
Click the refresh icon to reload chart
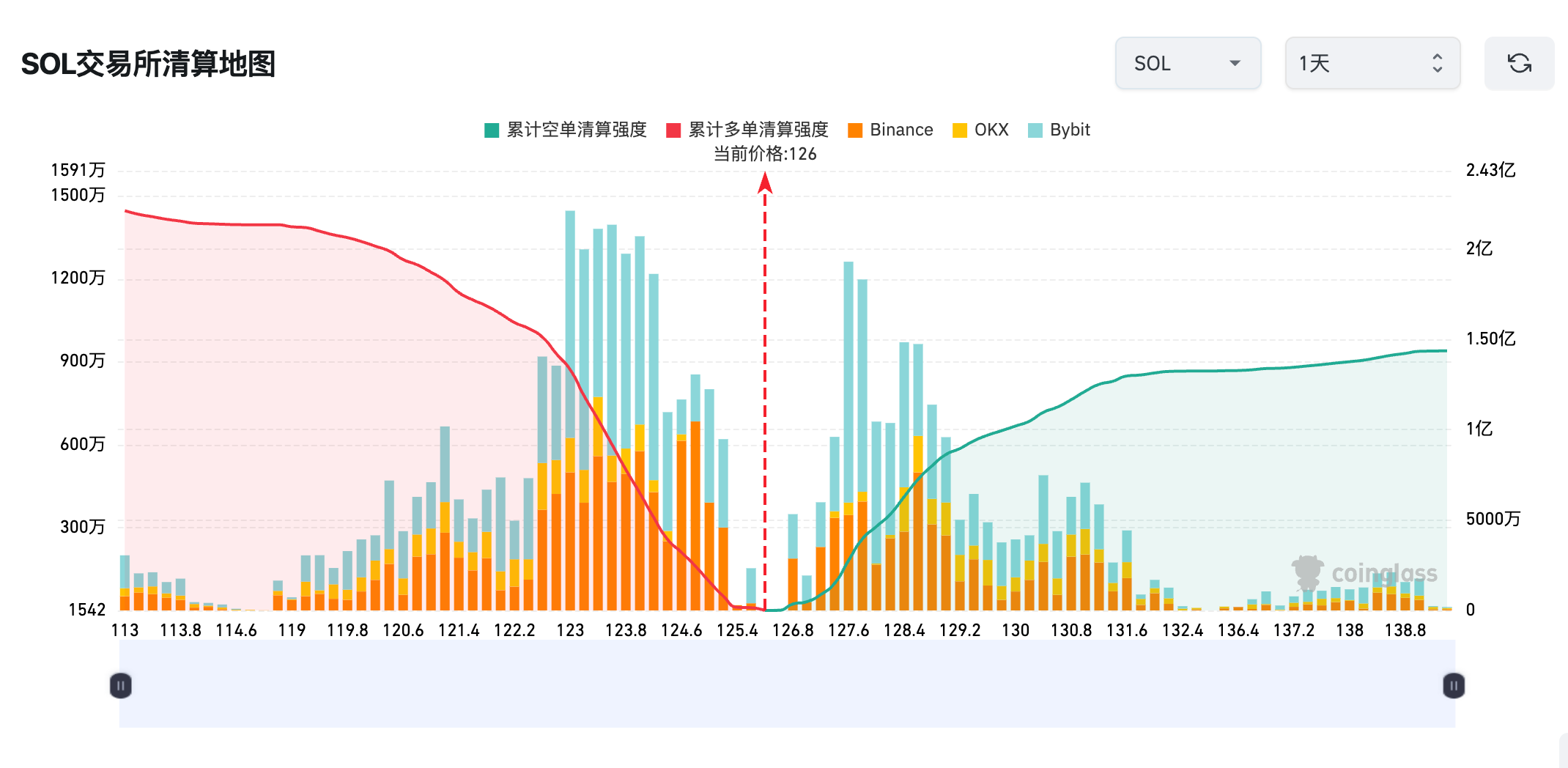click(x=1520, y=63)
